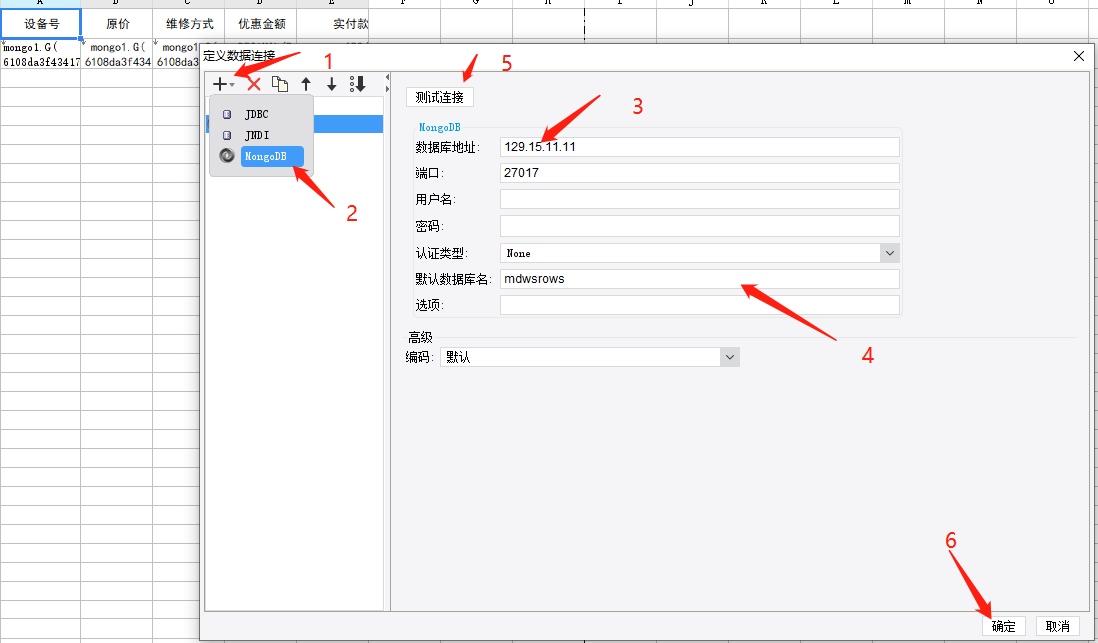Click the JNDI database icon
The width and height of the screenshot is (1098, 643).
(227, 135)
